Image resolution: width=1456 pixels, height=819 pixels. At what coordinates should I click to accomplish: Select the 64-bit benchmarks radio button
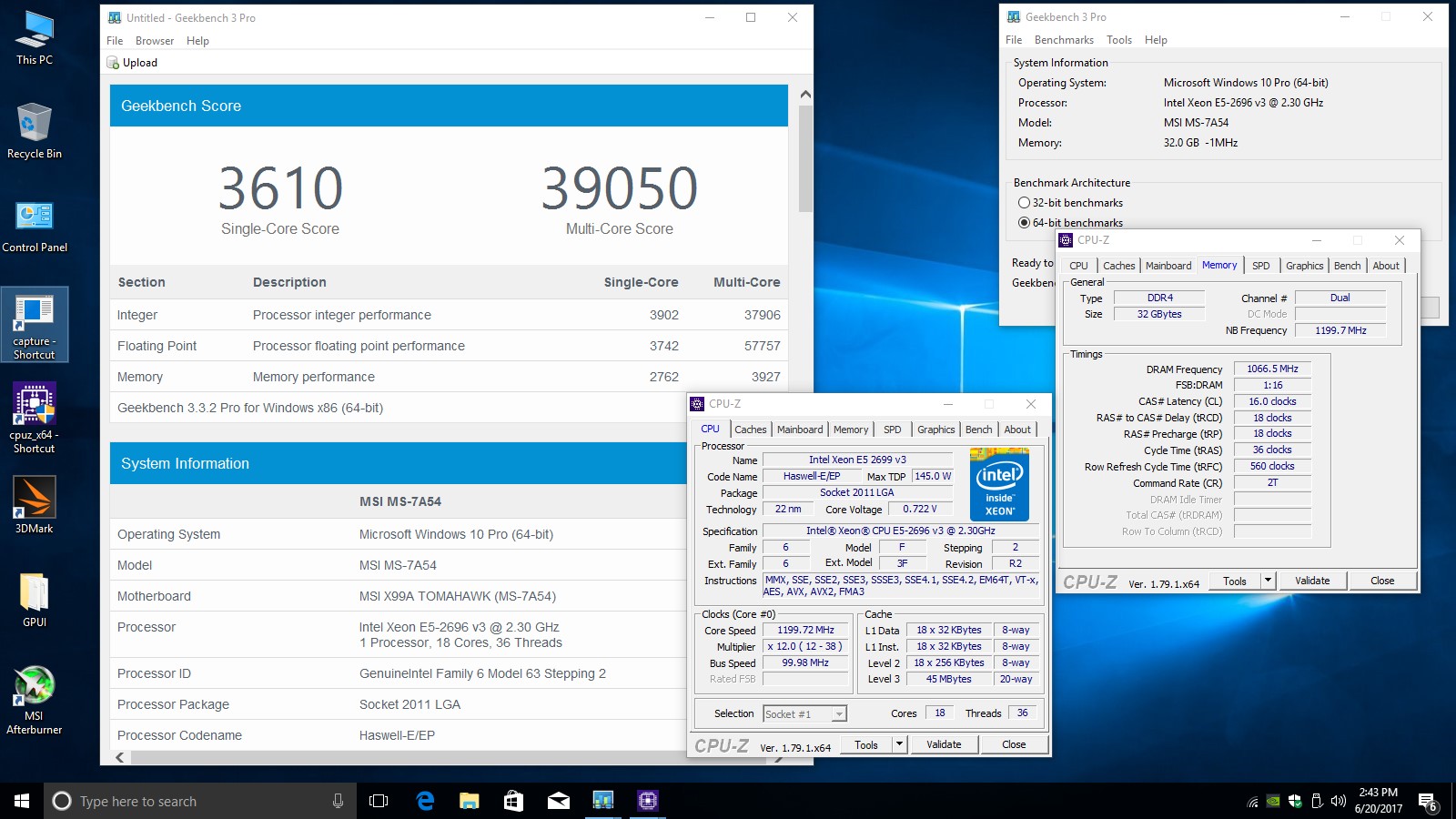pyautogui.click(x=1024, y=223)
